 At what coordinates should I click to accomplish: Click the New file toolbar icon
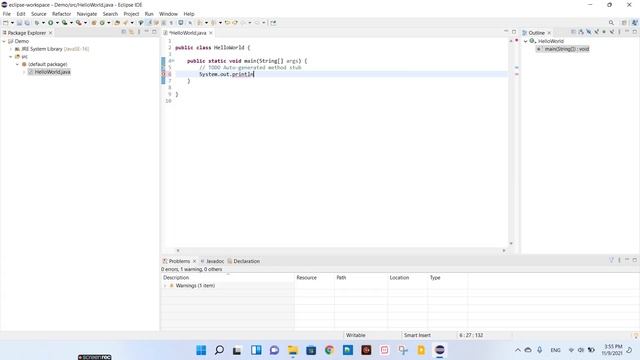[x=6, y=23]
